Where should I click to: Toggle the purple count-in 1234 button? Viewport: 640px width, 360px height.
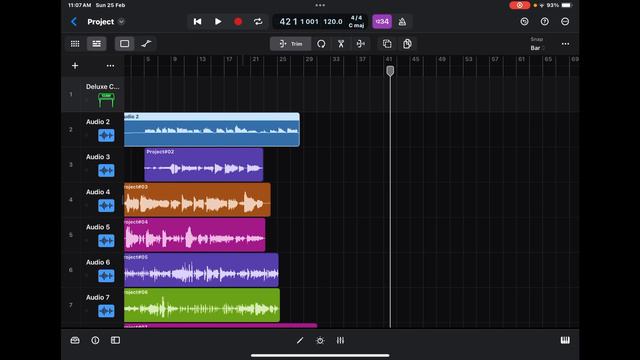pyautogui.click(x=382, y=22)
